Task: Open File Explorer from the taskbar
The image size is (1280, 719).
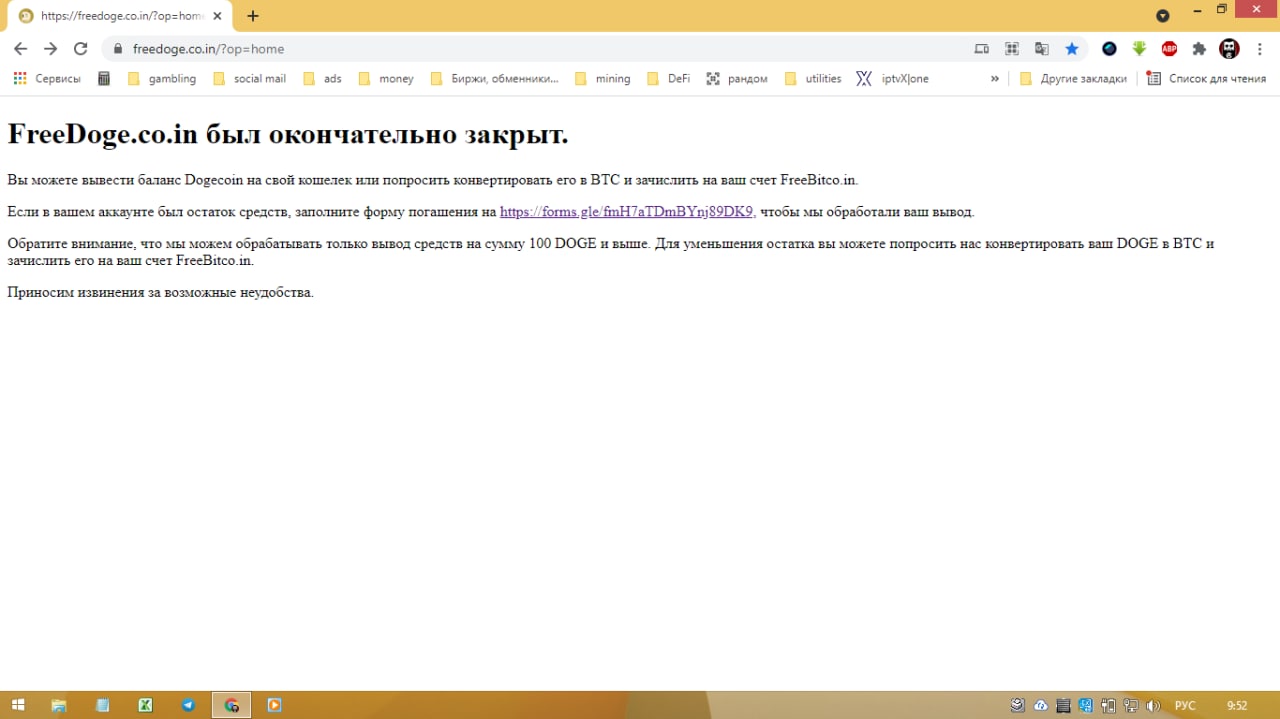Action: coord(59,705)
